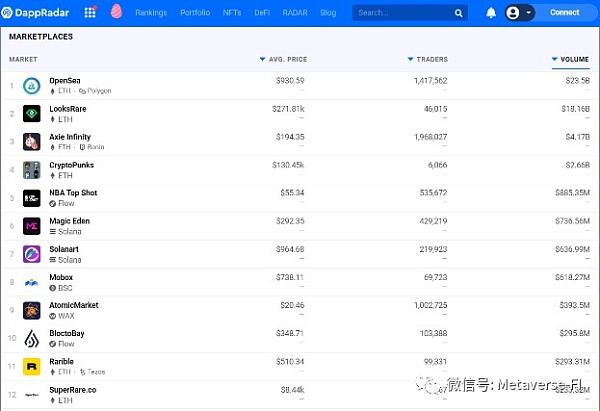Sort by Volume column

tap(572, 59)
